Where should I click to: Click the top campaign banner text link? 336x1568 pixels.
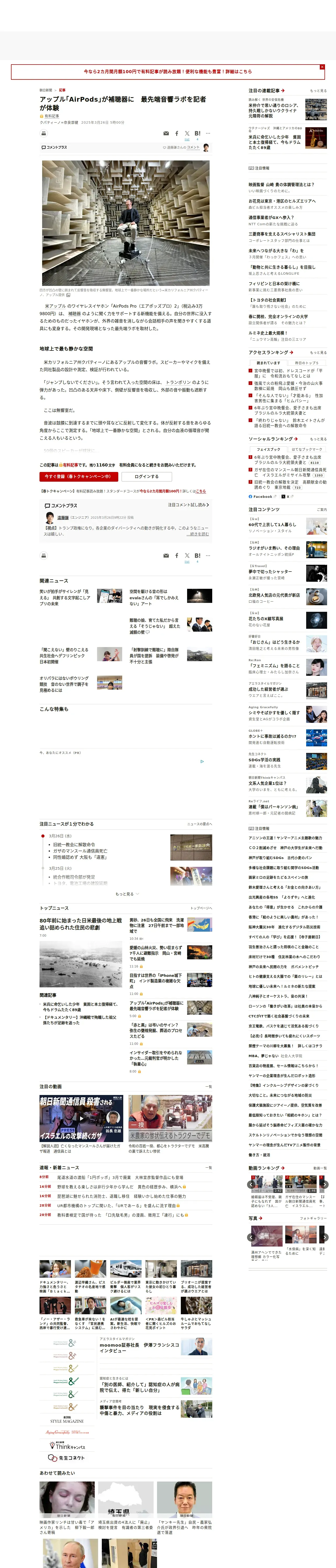coord(168,72)
